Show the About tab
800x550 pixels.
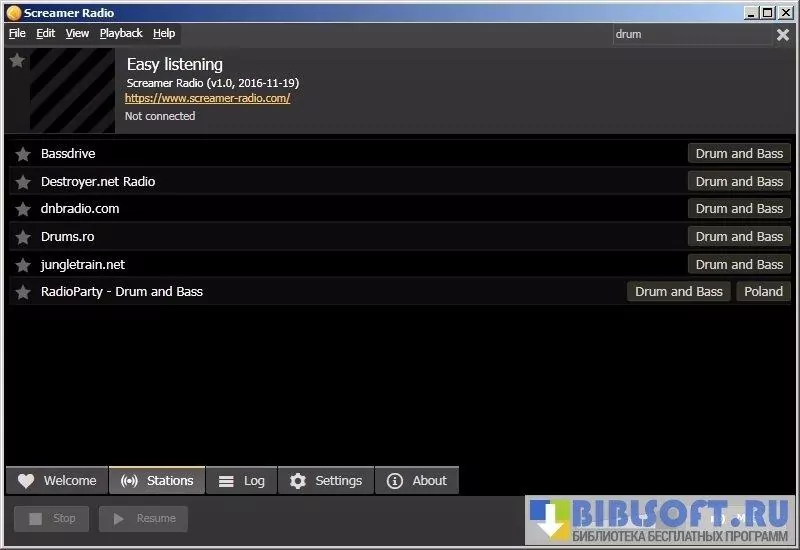coord(417,481)
